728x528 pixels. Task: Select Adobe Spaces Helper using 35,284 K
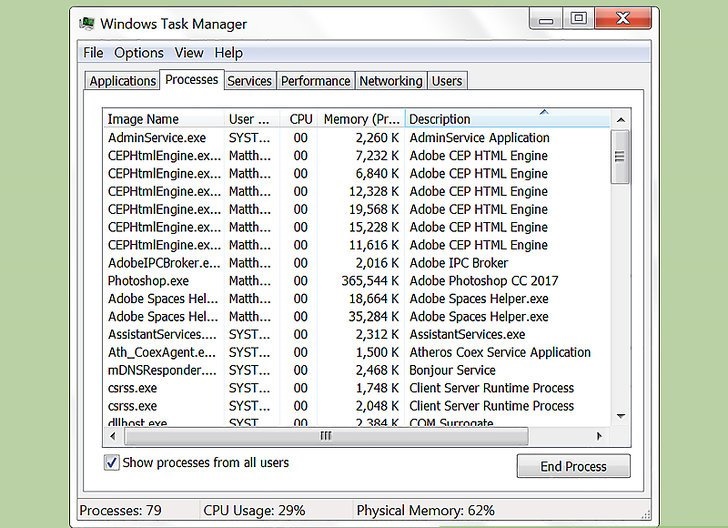[357, 317]
